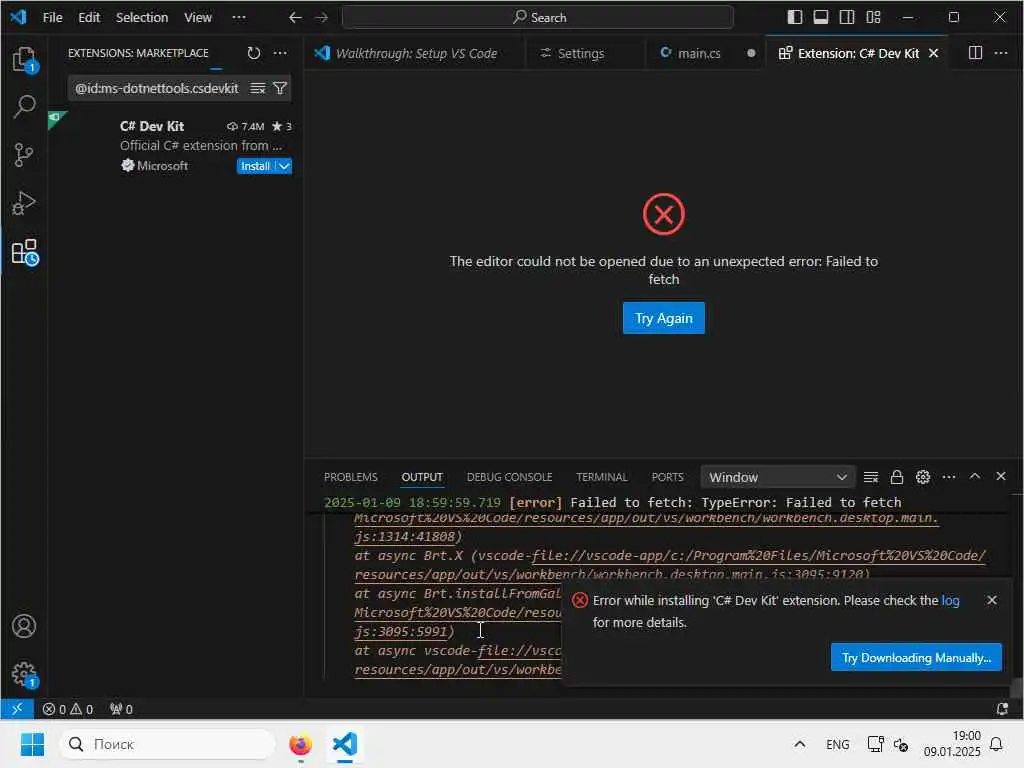Maximize the panel size chevron
Screen dimensions: 1024x768
[x=974, y=476]
